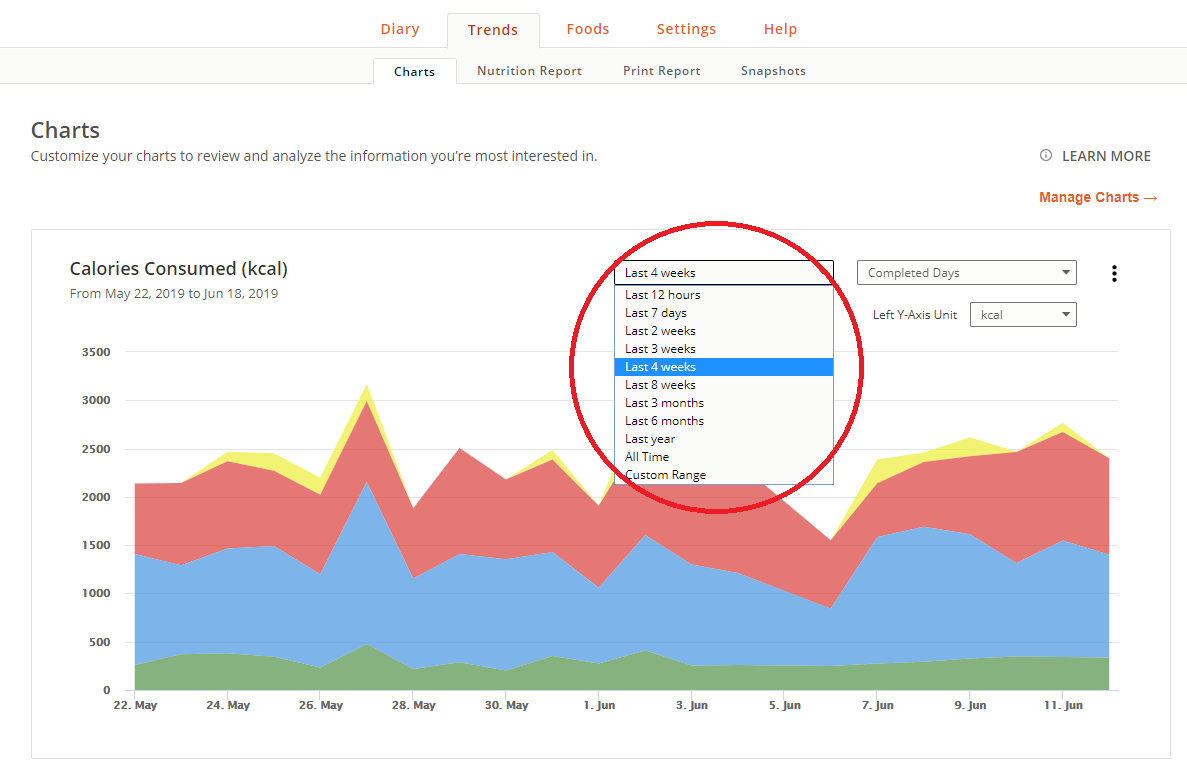Pick Last 2 weeks option

click(724, 331)
